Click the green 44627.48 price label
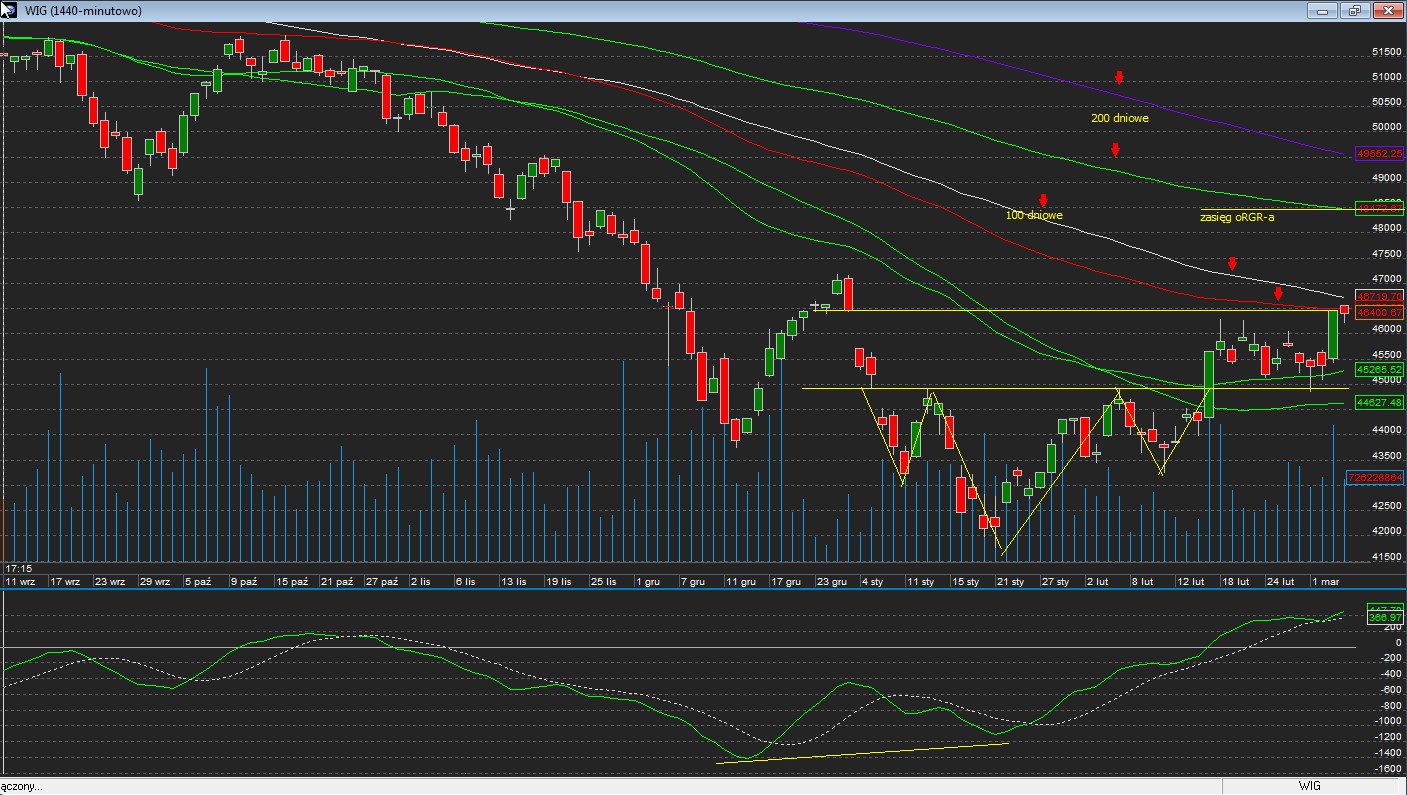1407x795 pixels. [x=1380, y=402]
